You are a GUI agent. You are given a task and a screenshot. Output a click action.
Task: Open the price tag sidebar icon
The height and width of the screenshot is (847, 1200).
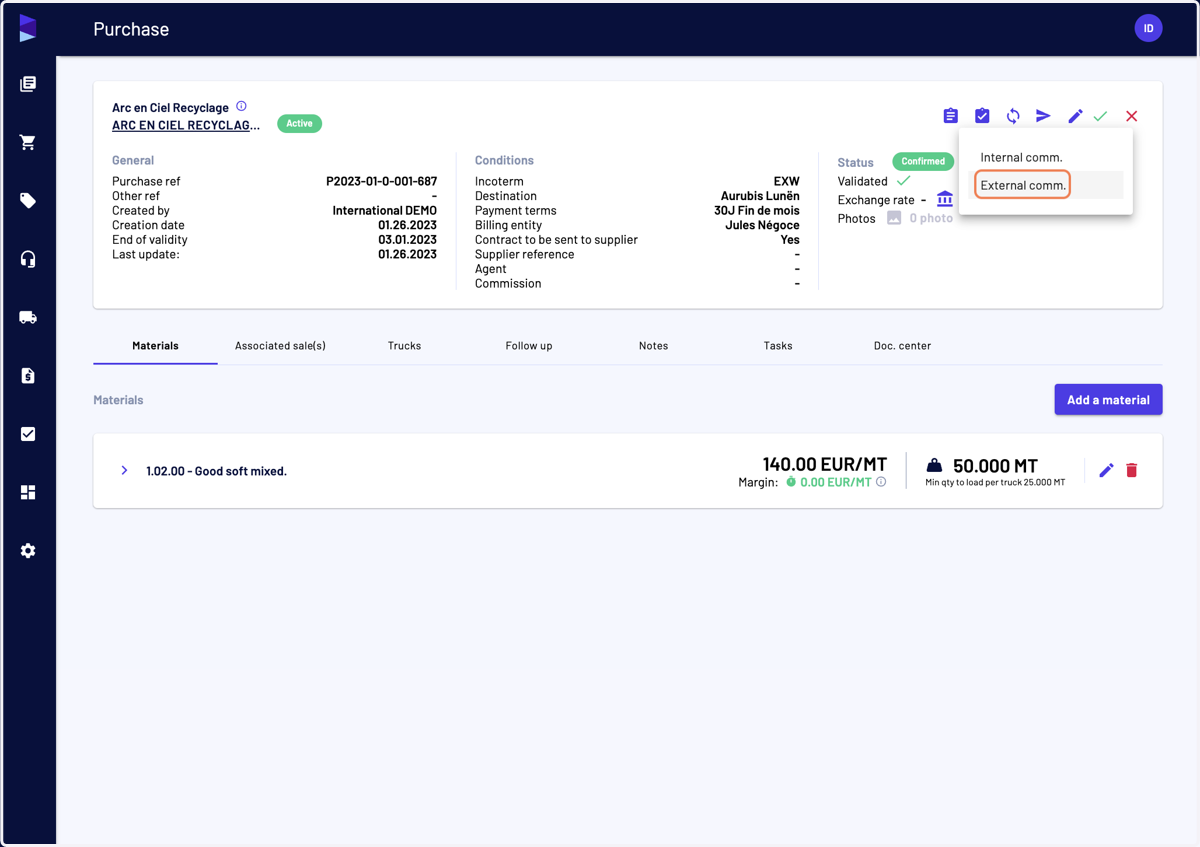pyautogui.click(x=28, y=201)
